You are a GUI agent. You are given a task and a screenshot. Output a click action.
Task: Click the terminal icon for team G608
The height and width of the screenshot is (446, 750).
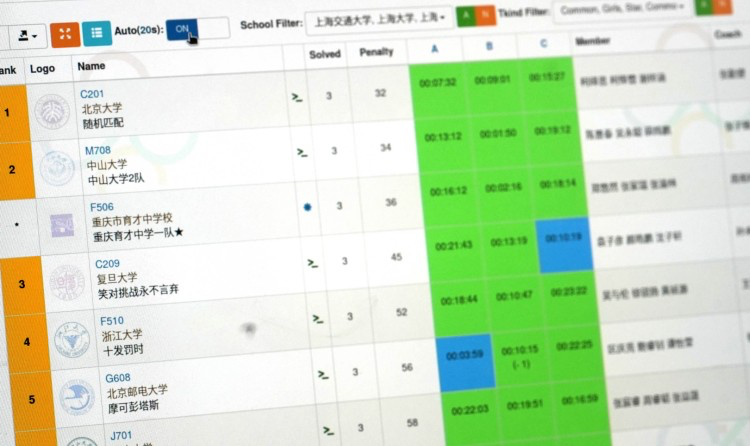coord(323,375)
